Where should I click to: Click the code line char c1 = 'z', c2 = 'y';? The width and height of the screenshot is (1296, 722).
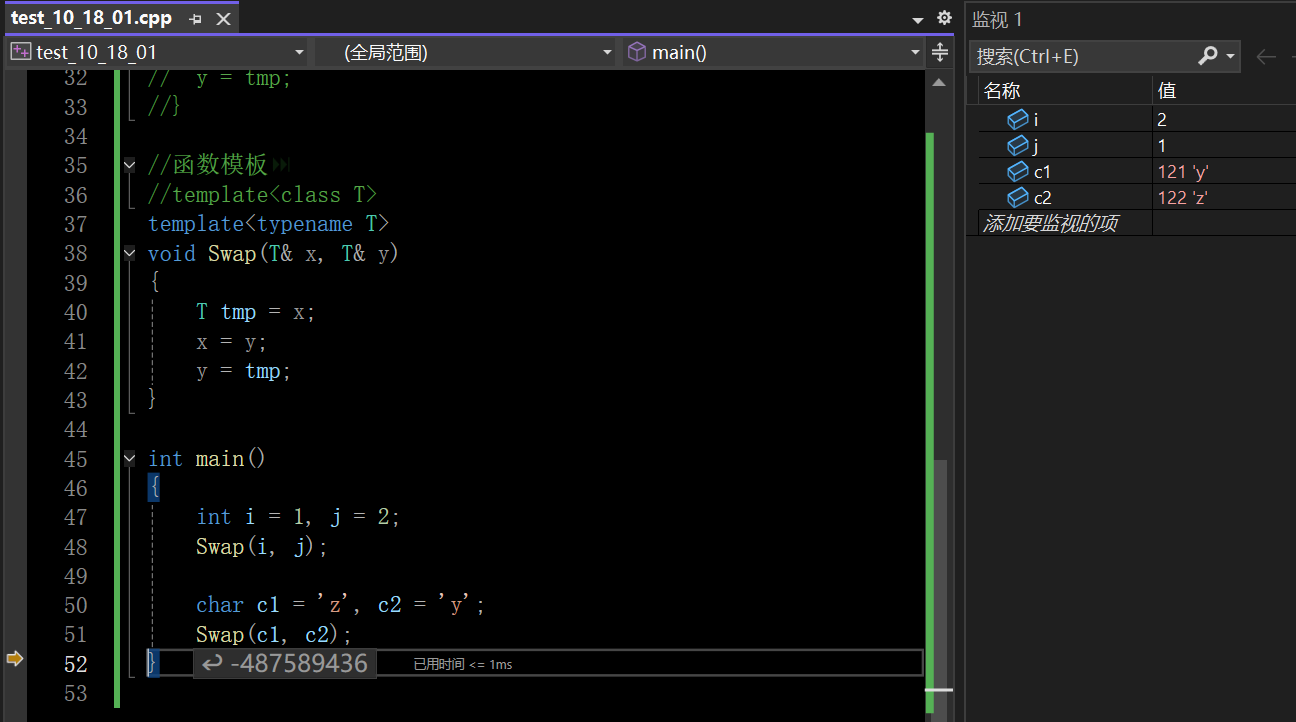[341, 605]
